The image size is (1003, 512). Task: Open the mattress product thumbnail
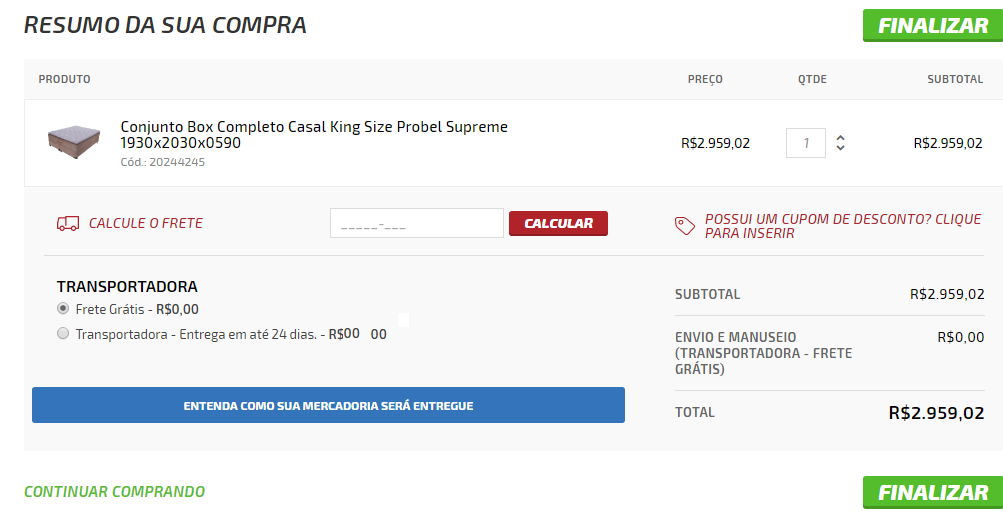[75, 142]
